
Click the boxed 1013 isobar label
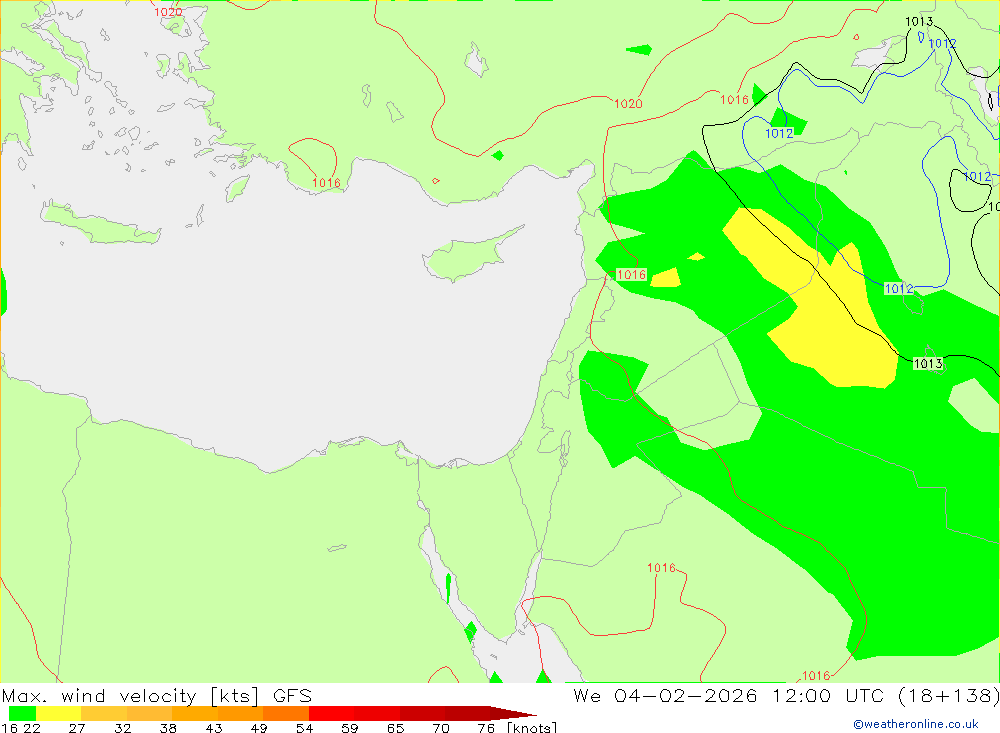(x=928, y=364)
